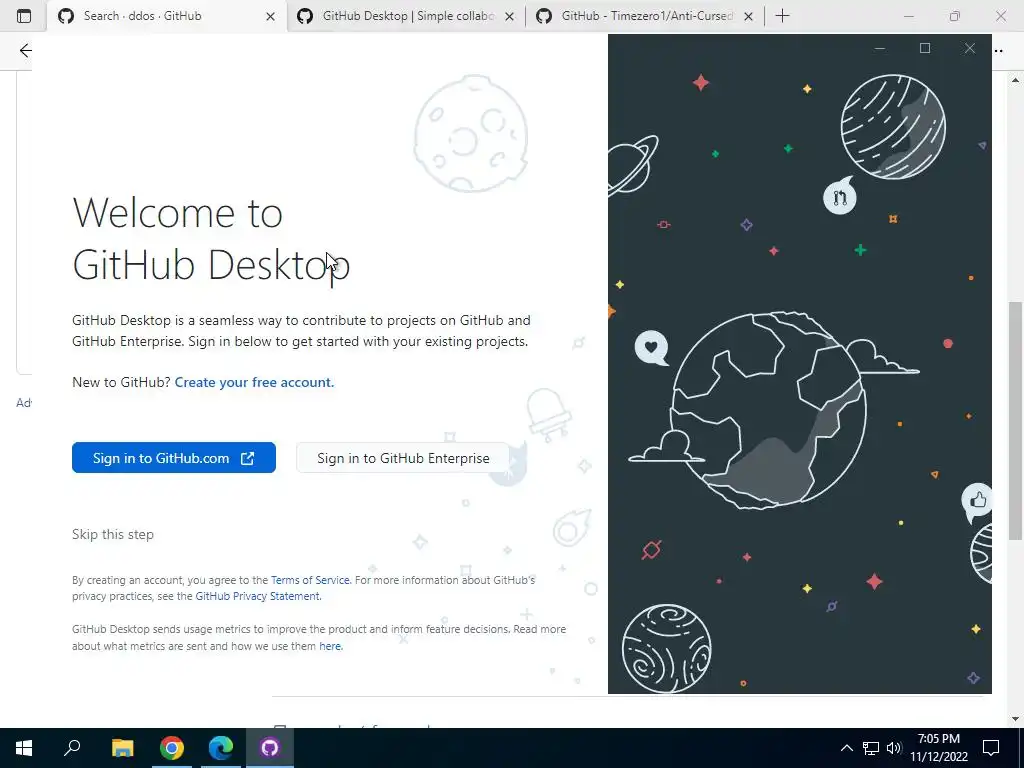Screen dimensions: 1024x768
Task: Switch to the GitHub Desktop browser tab
Action: (x=406, y=16)
